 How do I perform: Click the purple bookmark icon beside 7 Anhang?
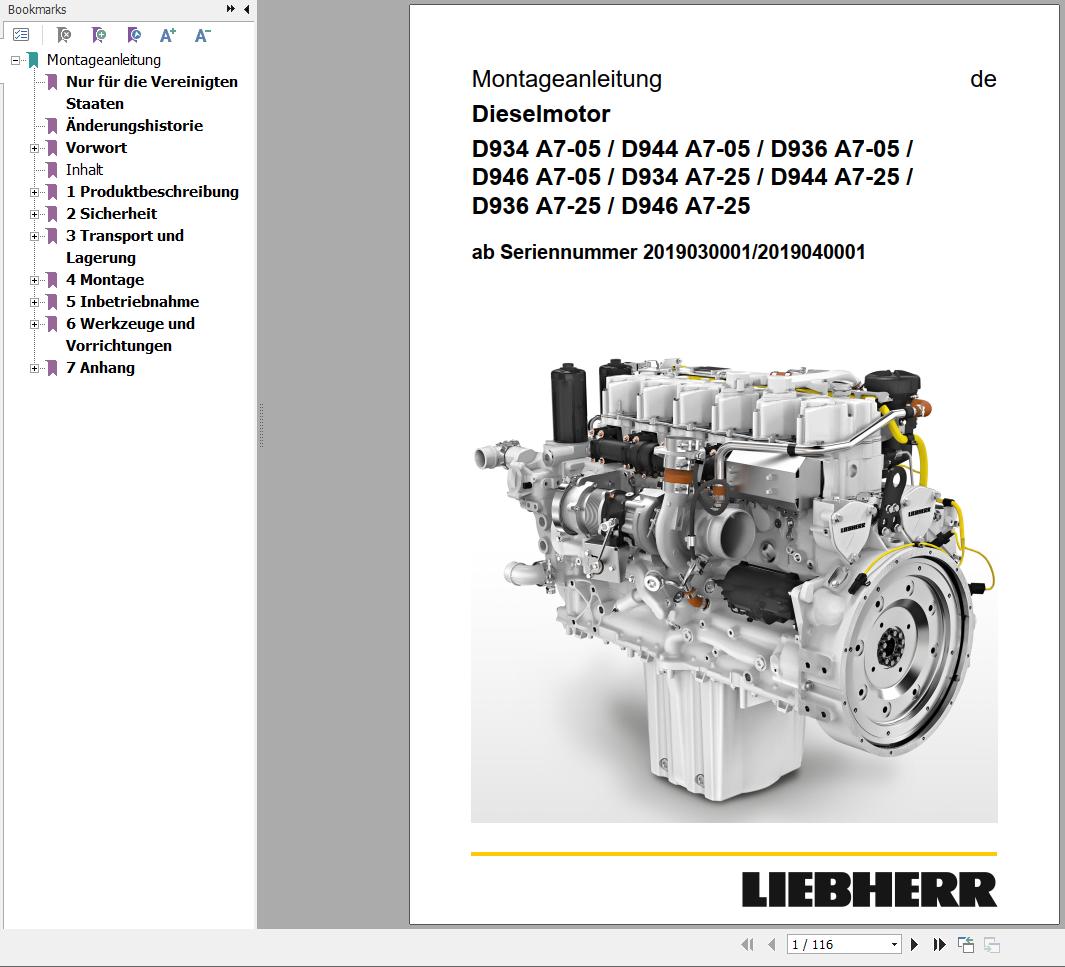click(52, 368)
